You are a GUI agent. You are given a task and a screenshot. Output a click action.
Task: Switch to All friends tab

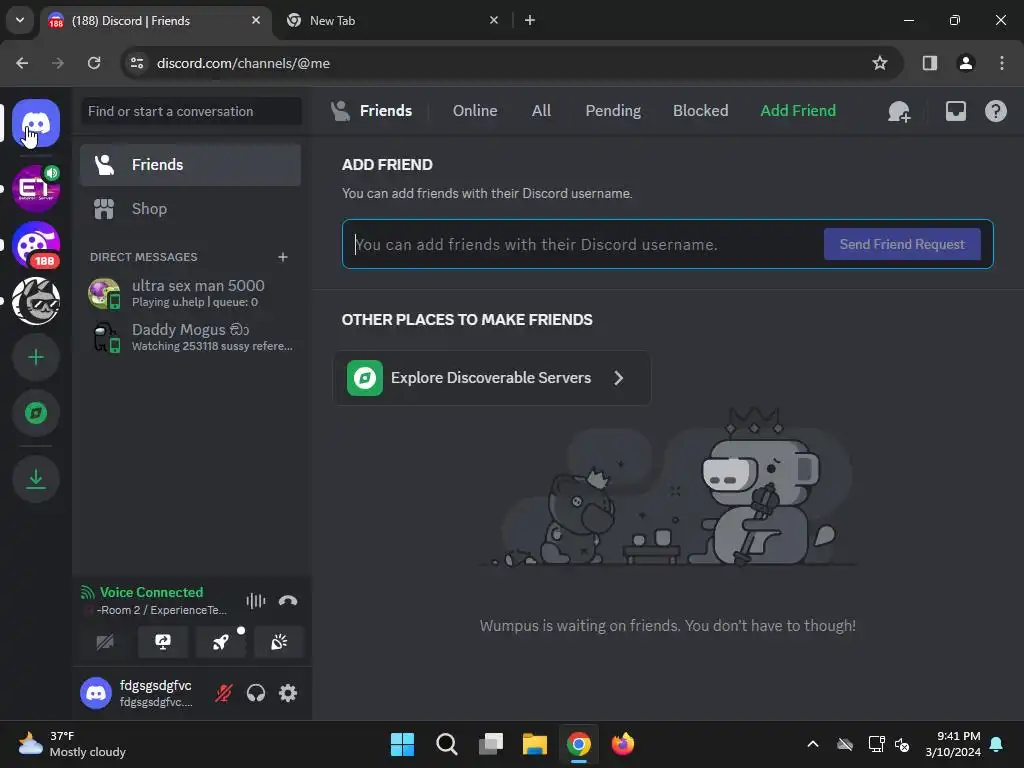(541, 111)
